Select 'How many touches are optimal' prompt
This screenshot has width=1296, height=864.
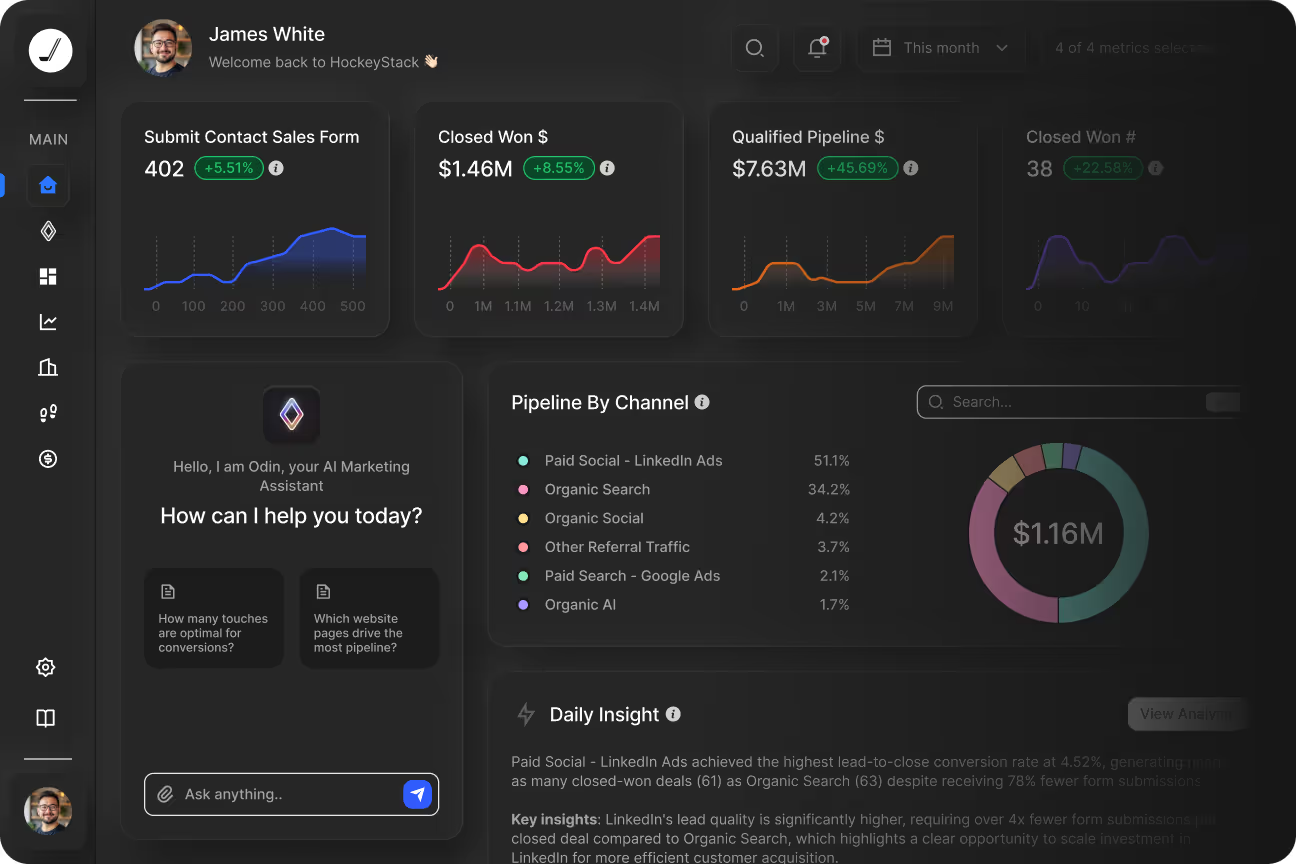[x=214, y=619]
